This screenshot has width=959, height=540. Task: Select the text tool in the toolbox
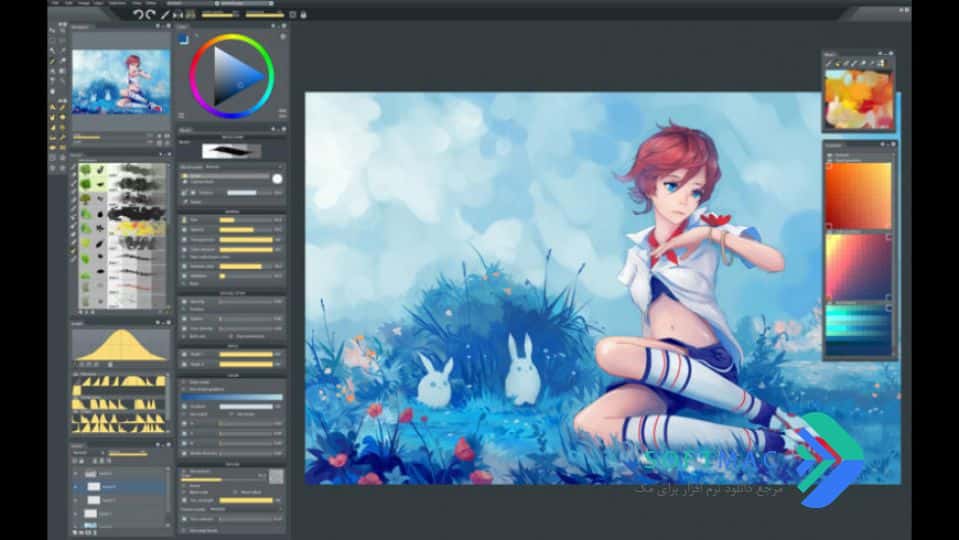[x=53, y=81]
